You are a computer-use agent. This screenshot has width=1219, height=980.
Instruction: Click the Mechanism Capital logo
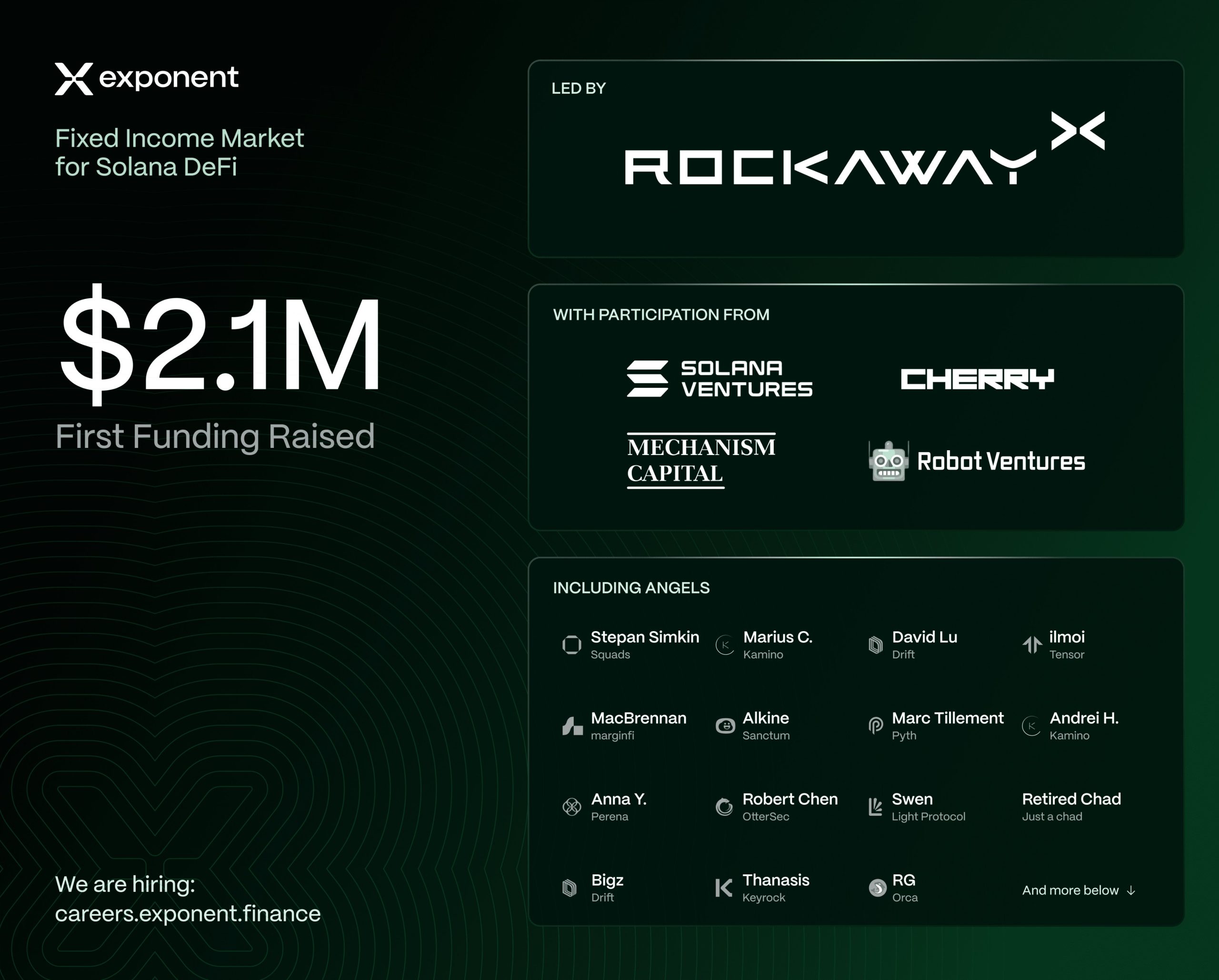pos(701,461)
